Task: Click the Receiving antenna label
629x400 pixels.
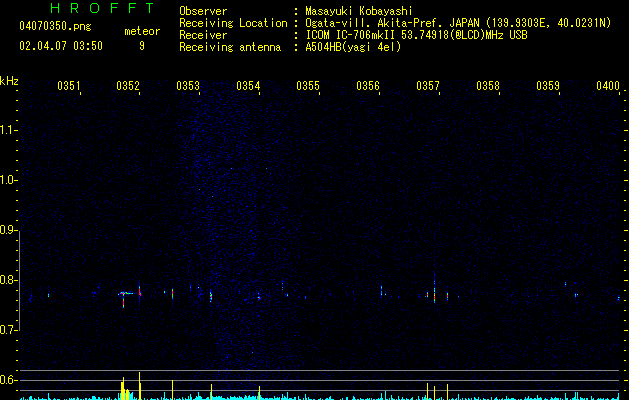Action: pyautogui.click(x=230, y=47)
